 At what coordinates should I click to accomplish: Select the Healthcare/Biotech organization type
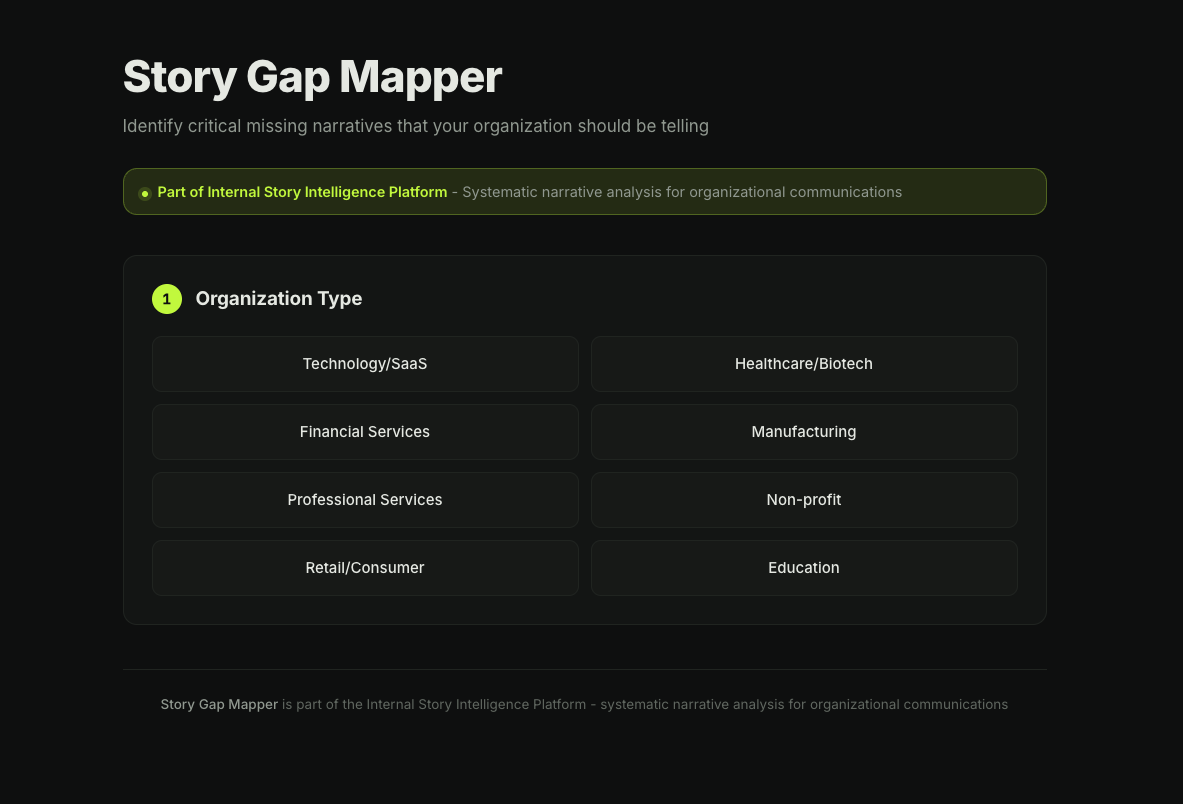pos(804,363)
